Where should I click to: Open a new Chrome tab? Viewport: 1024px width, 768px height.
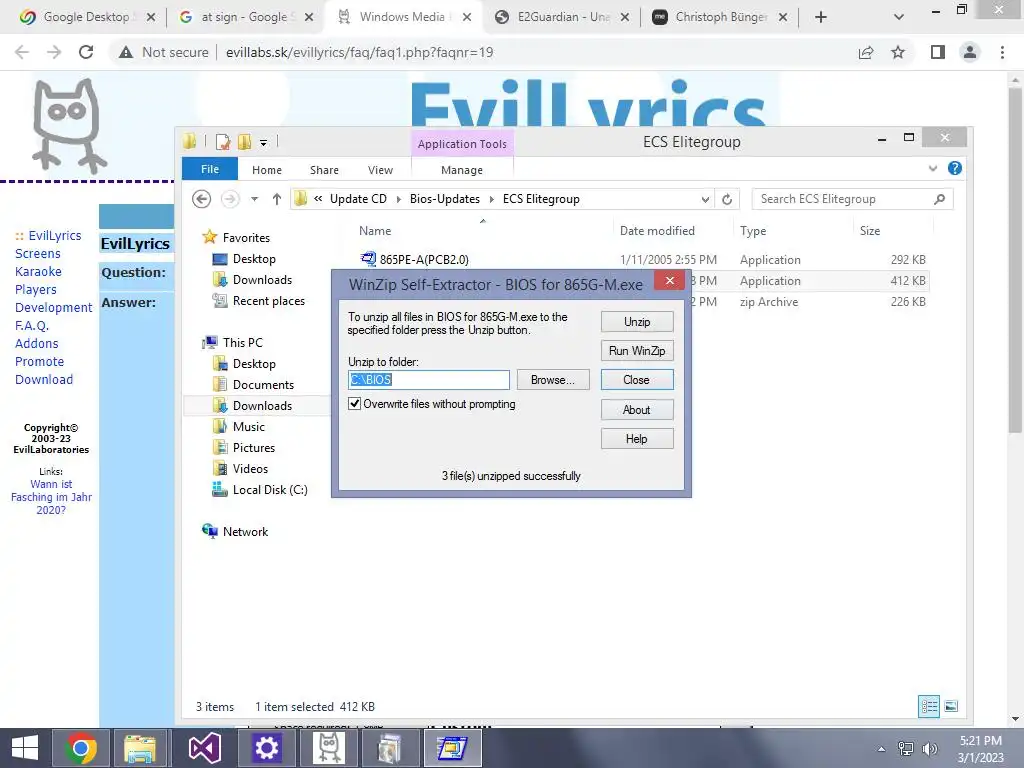click(821, 17)
